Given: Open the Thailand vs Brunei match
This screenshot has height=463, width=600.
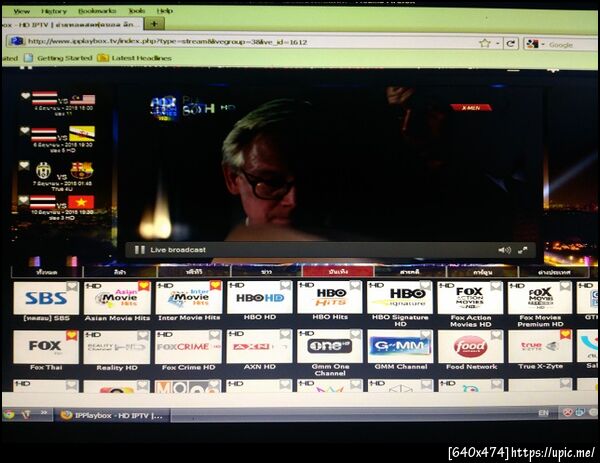Looking at the screenshot, I should pos(63,139).
